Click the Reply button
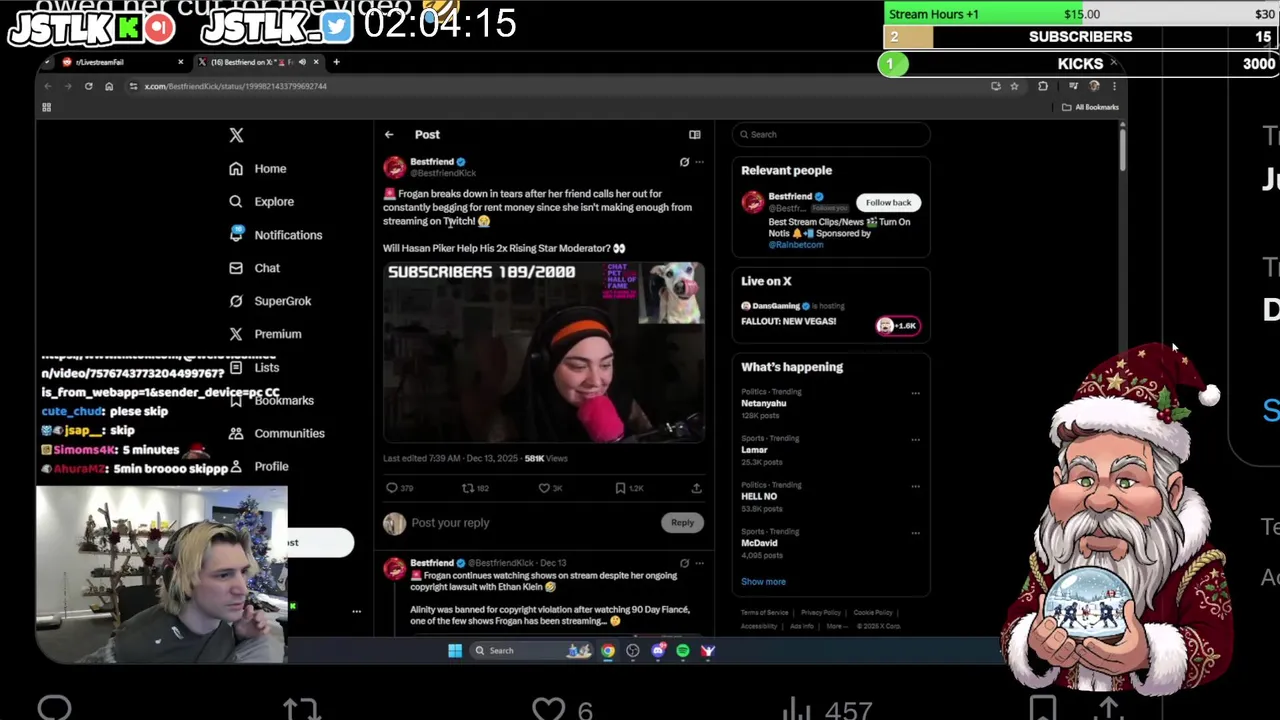The width and height of the screenshot is (1280, 720). pyautogui.click(x=682, y=523)
